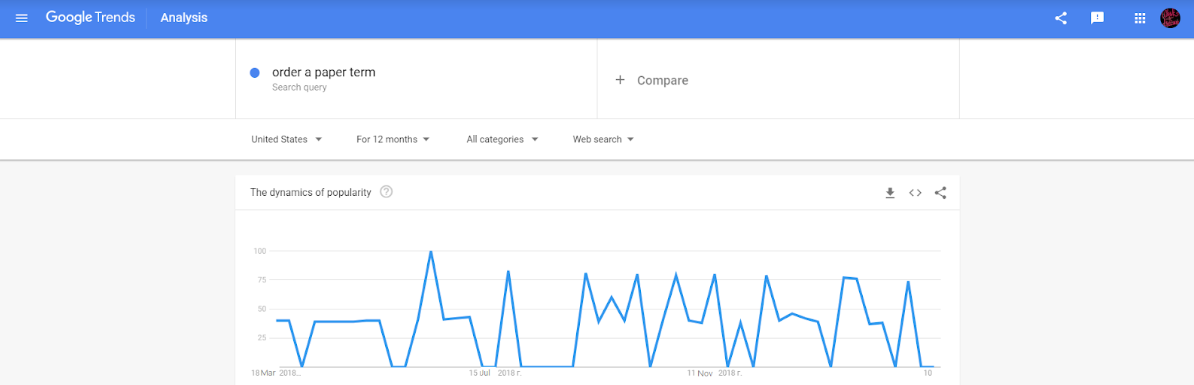This screenshot has height=385, width=1194.
Task: Open the account profile avatar
Action: click(1170, 18)
